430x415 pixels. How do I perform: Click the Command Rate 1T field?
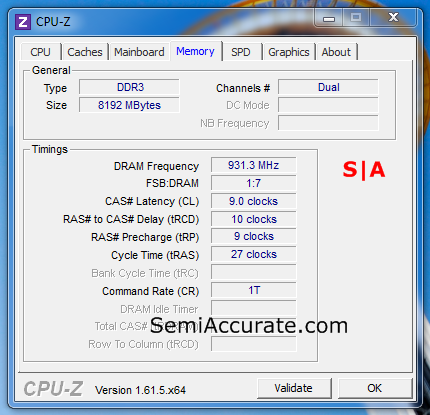[x=253, y=290]
